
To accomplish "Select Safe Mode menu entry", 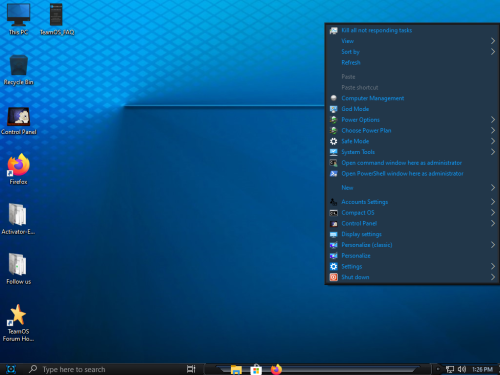I will tap(412, 141).
